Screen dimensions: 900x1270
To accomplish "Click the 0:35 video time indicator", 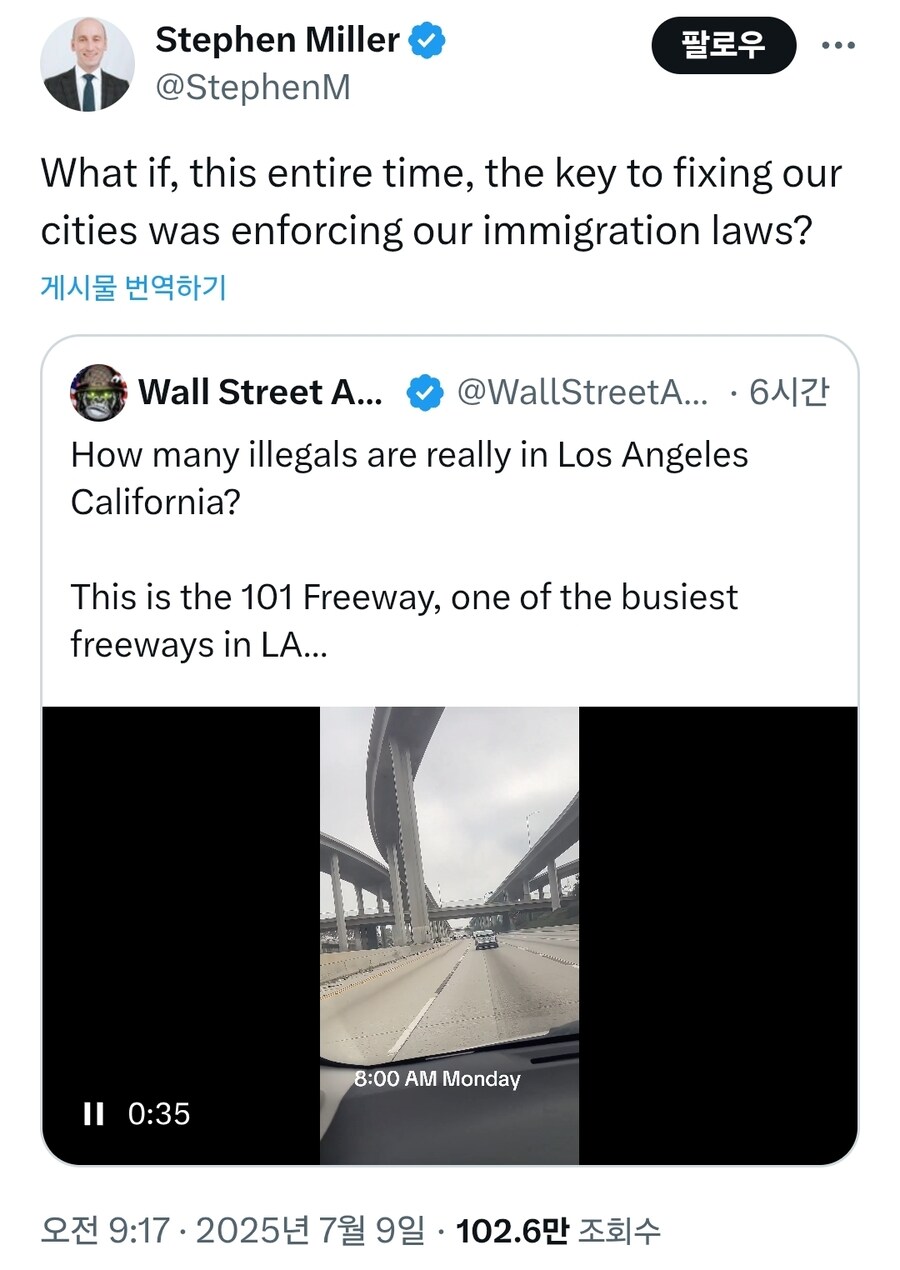I will tap(159, 1113).
